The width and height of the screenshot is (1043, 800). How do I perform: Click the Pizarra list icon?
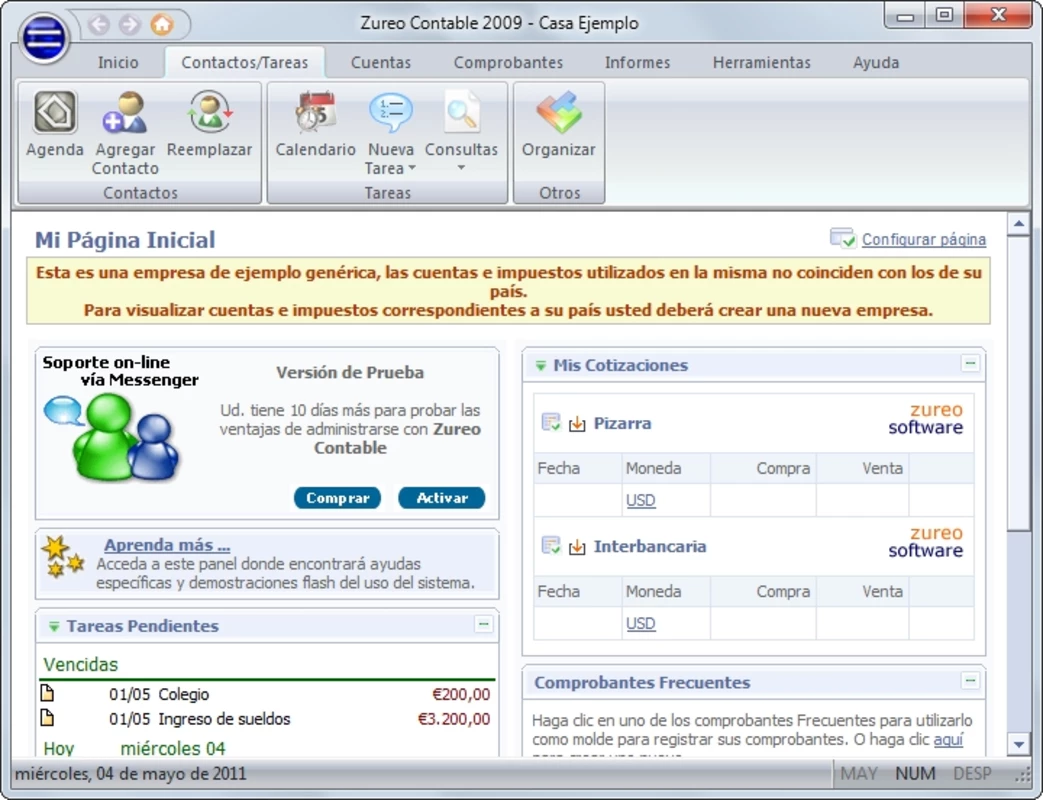click(x=551, y=422)
